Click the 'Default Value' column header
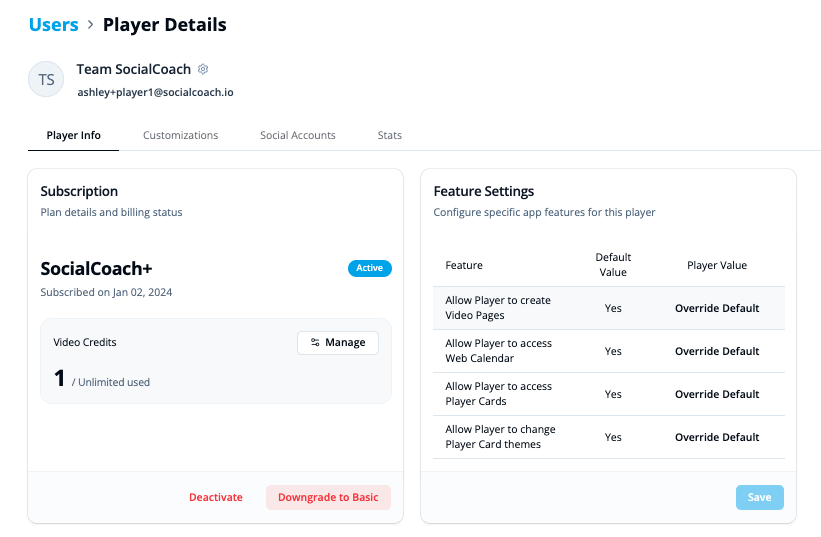 (613, 265)
